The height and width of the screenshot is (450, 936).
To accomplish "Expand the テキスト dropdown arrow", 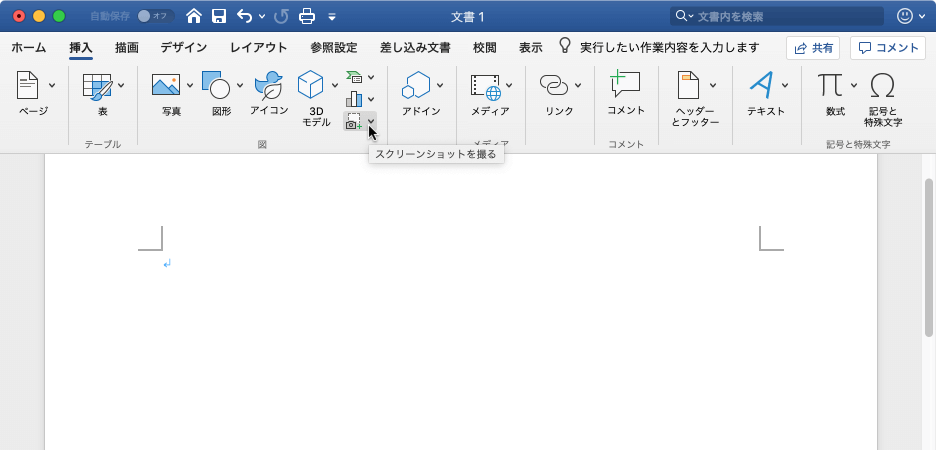I will [785, 85].
